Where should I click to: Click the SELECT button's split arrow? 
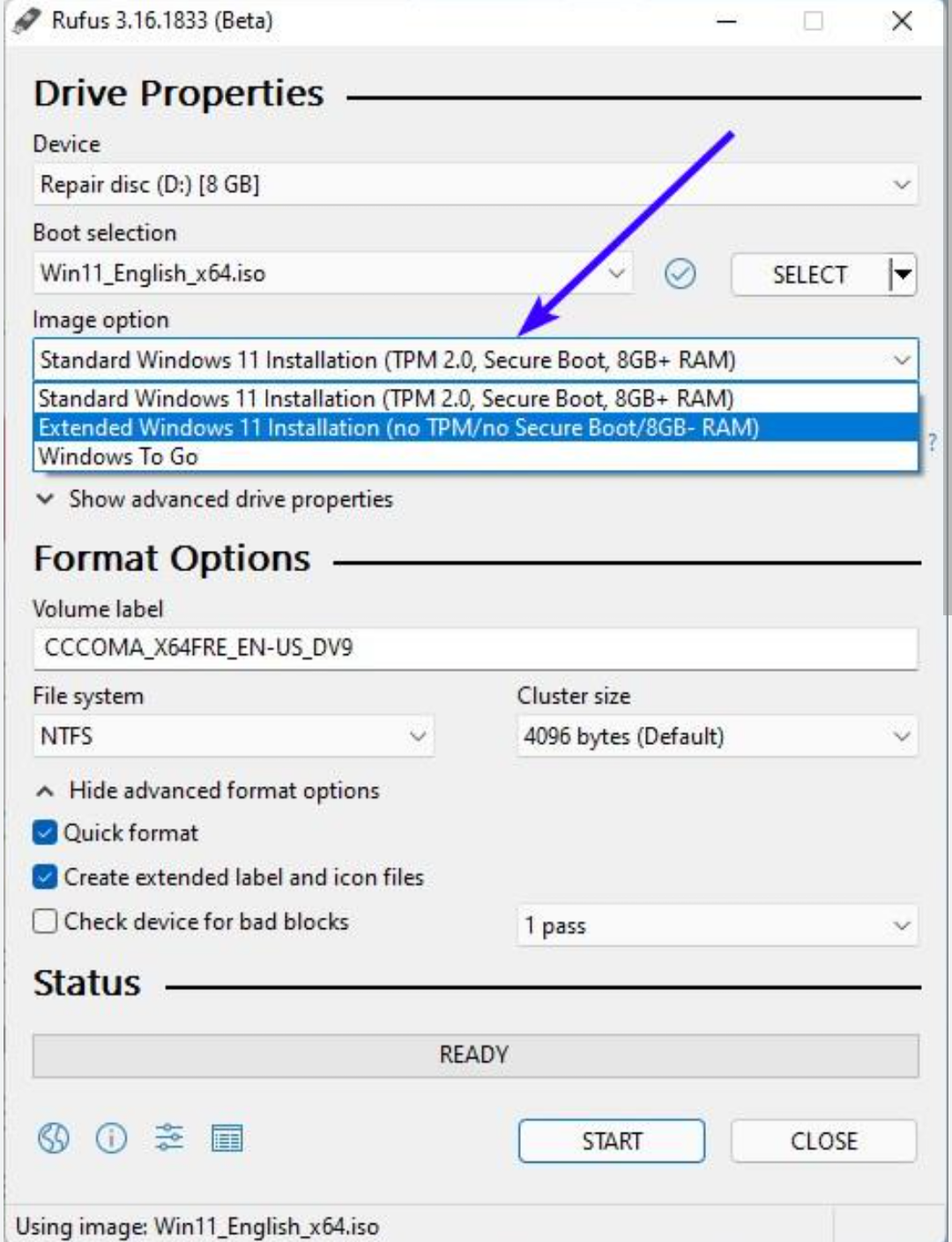coord(903,274)
